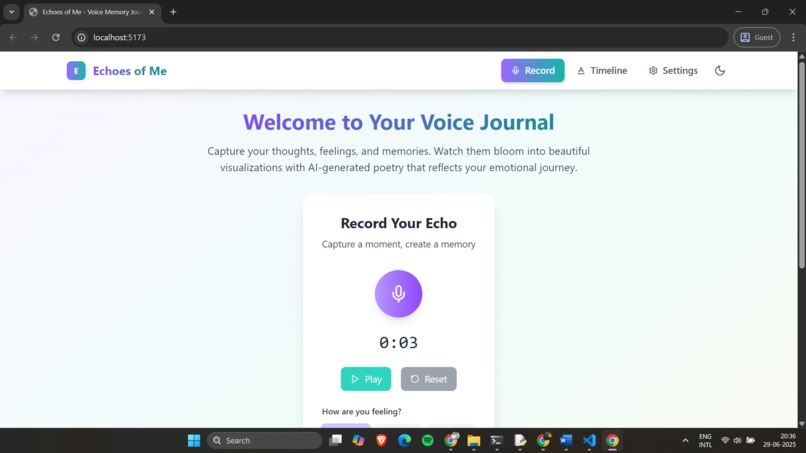Screen dimensions: 806x453
Task: Open the battery tray icon
Action: click(x=750, y=441)
